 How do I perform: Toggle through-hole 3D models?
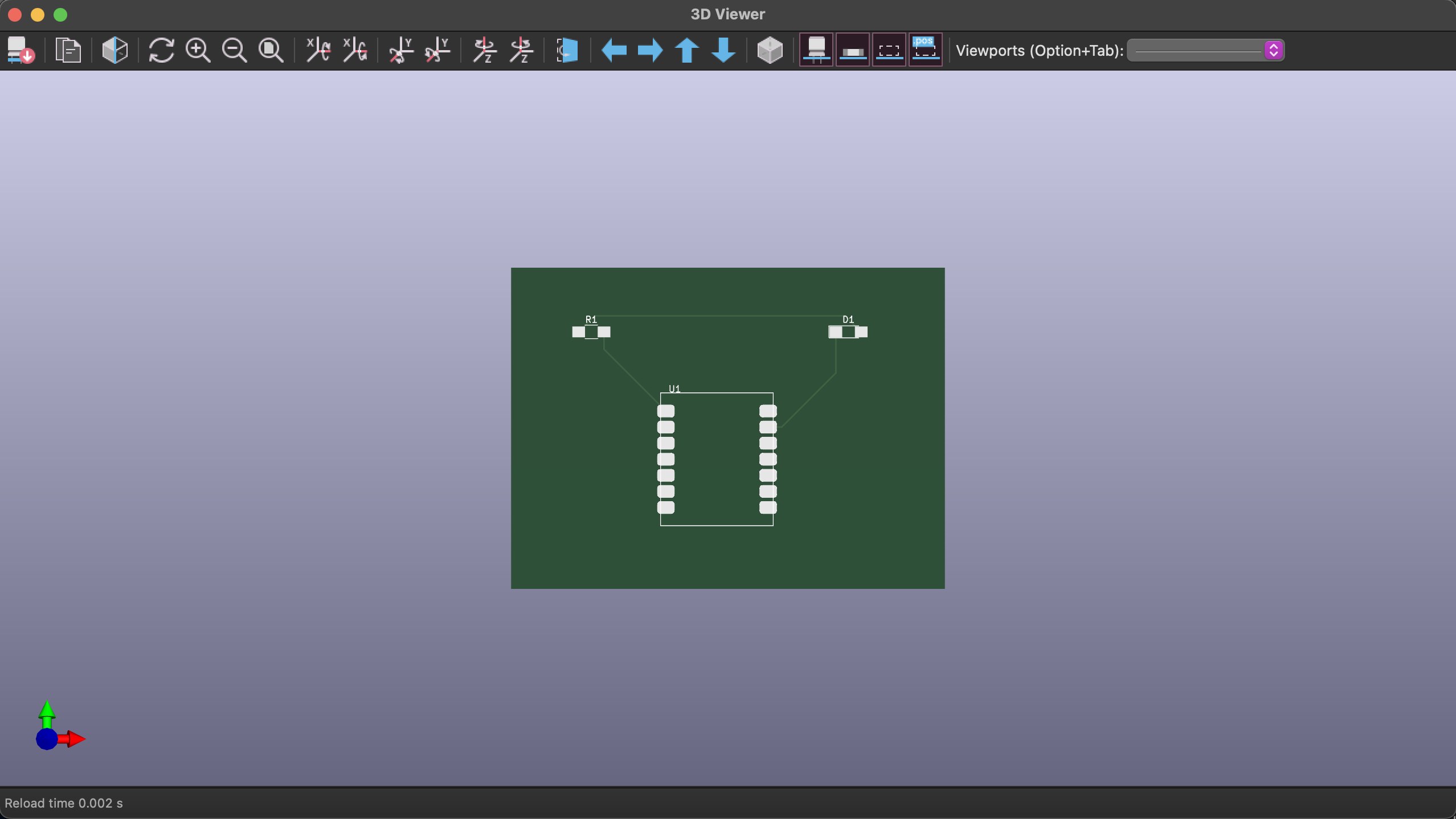click(816, 50)
